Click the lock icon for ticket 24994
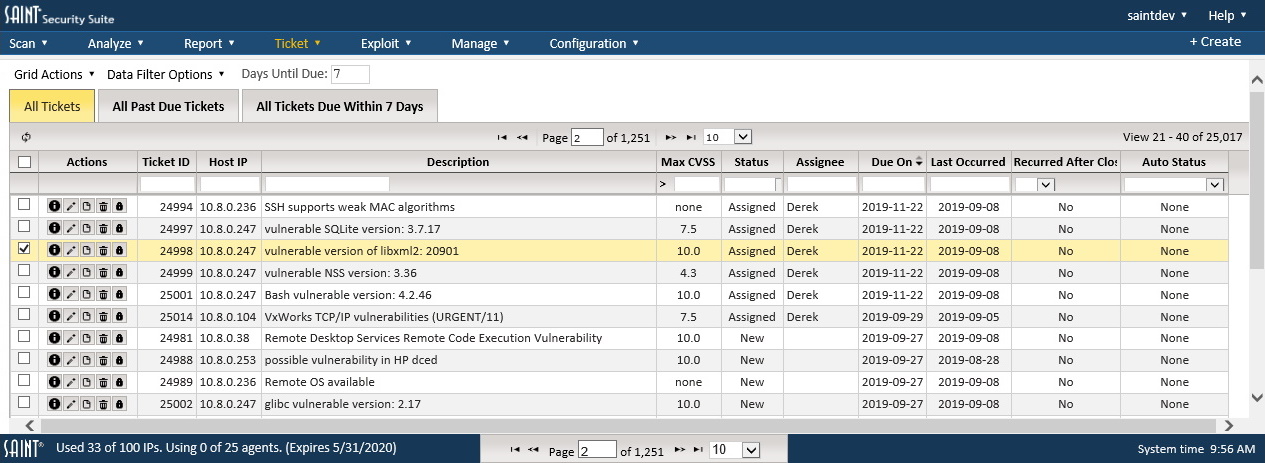 click(x=119, y=207)
